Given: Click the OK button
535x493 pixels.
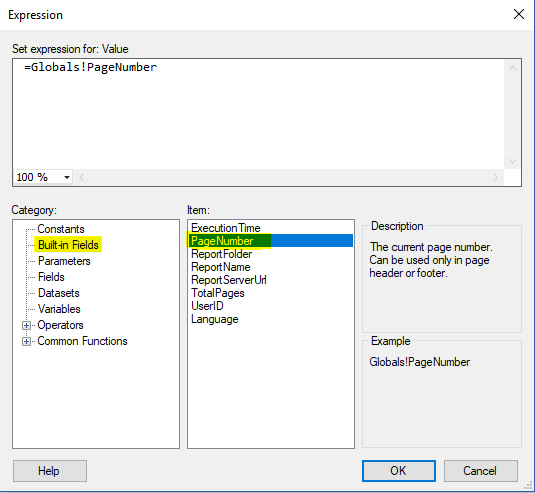Looking at the screenshot, I should [399, 471].
